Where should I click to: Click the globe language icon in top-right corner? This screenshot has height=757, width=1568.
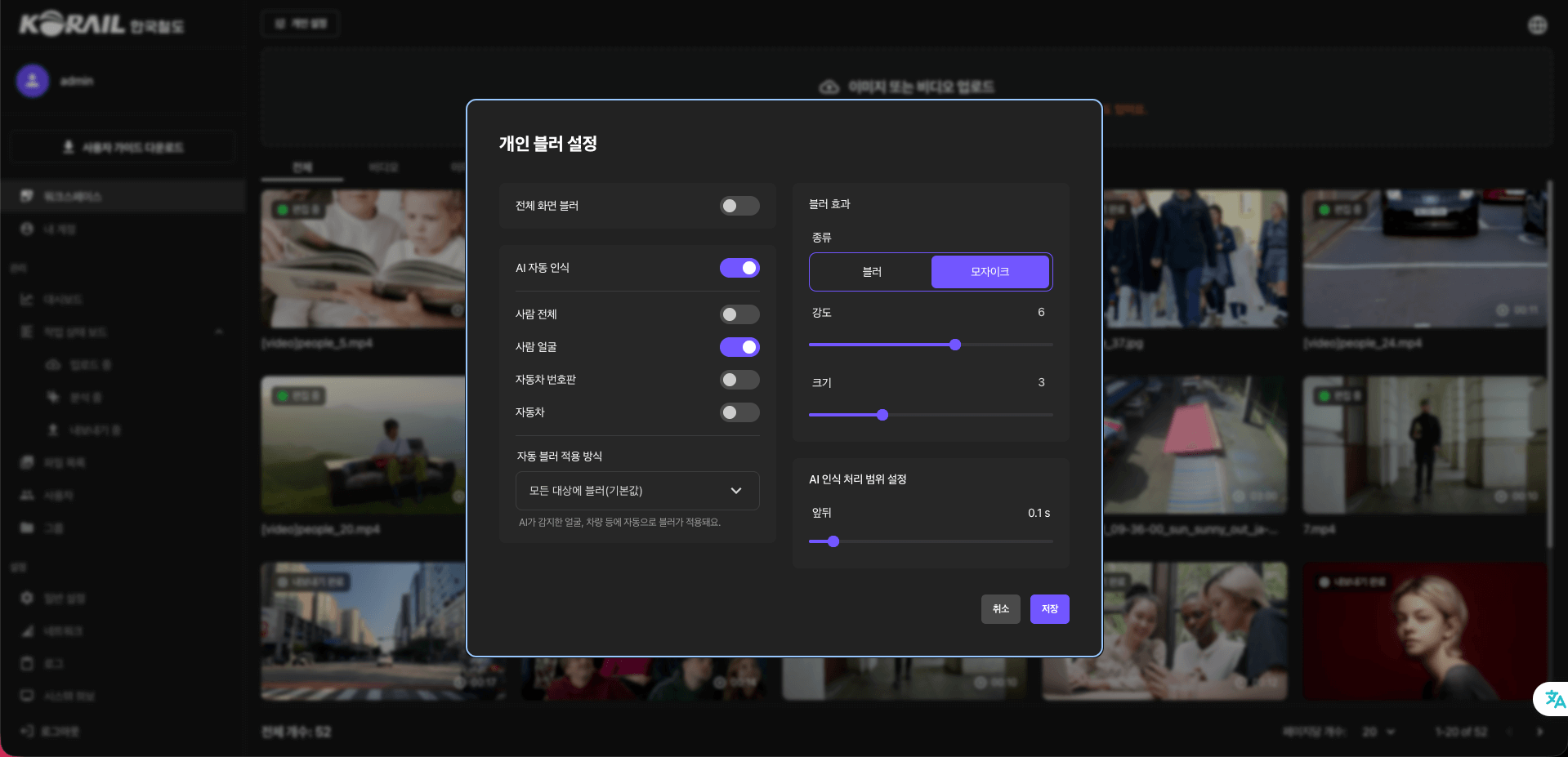1537,25
